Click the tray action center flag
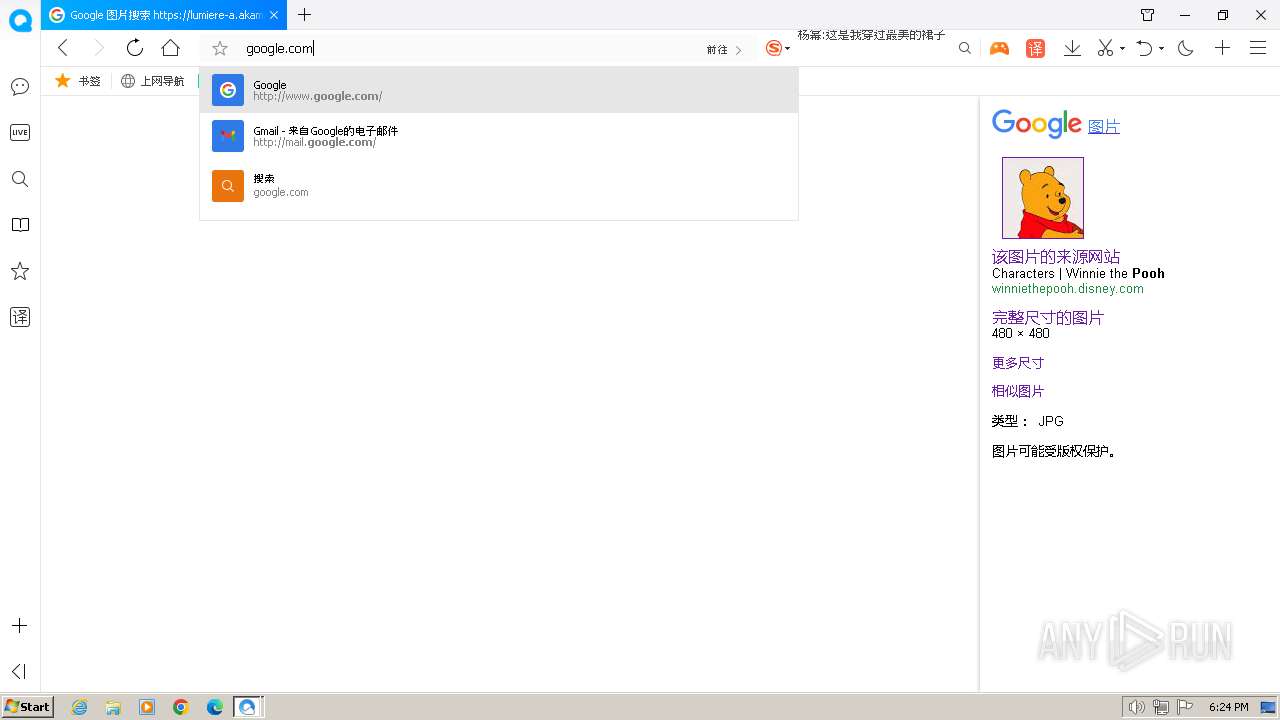This screenshot has height=720, width=1280. coord(1186,707)
